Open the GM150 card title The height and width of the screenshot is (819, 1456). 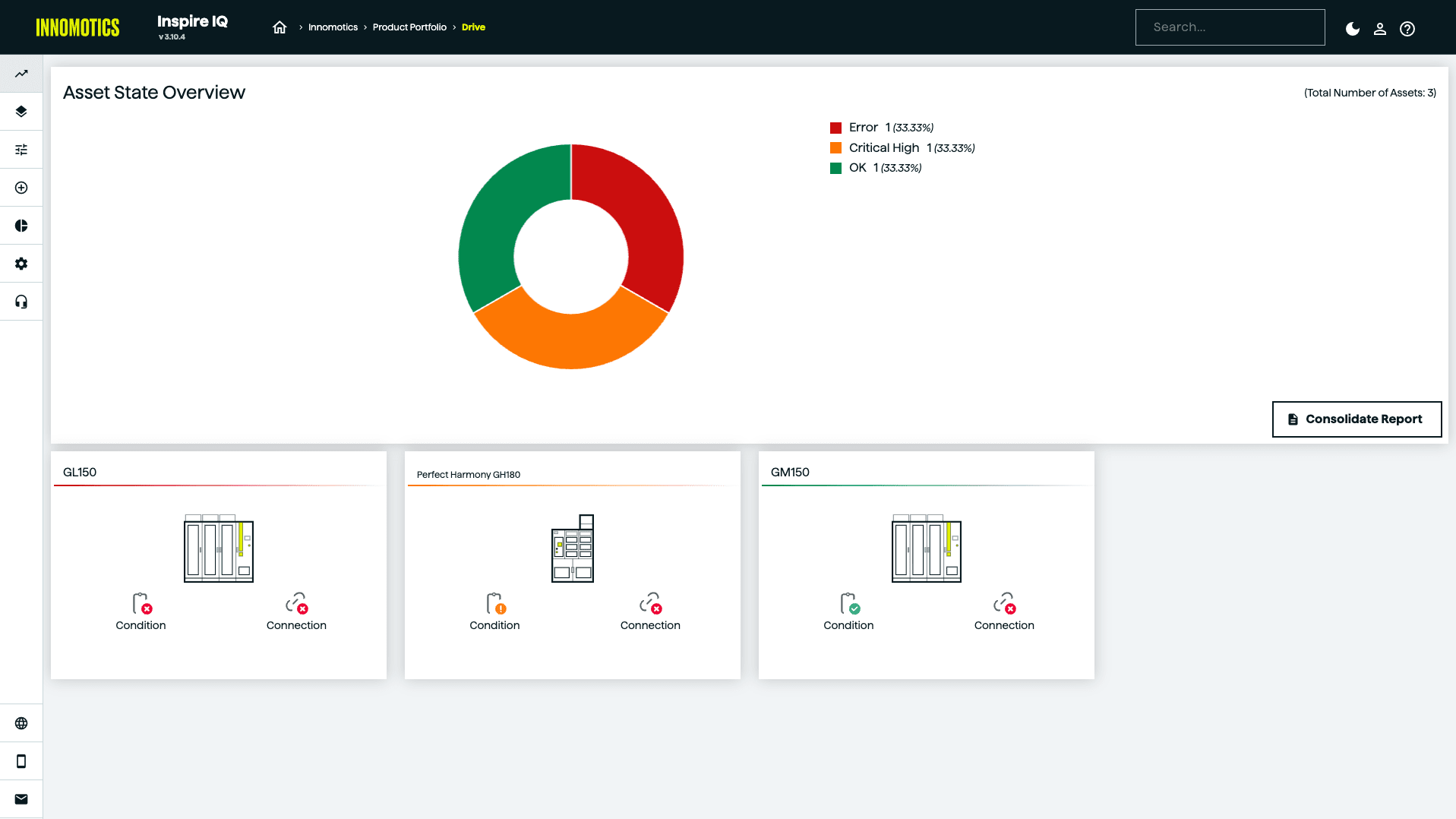[790, 473]
